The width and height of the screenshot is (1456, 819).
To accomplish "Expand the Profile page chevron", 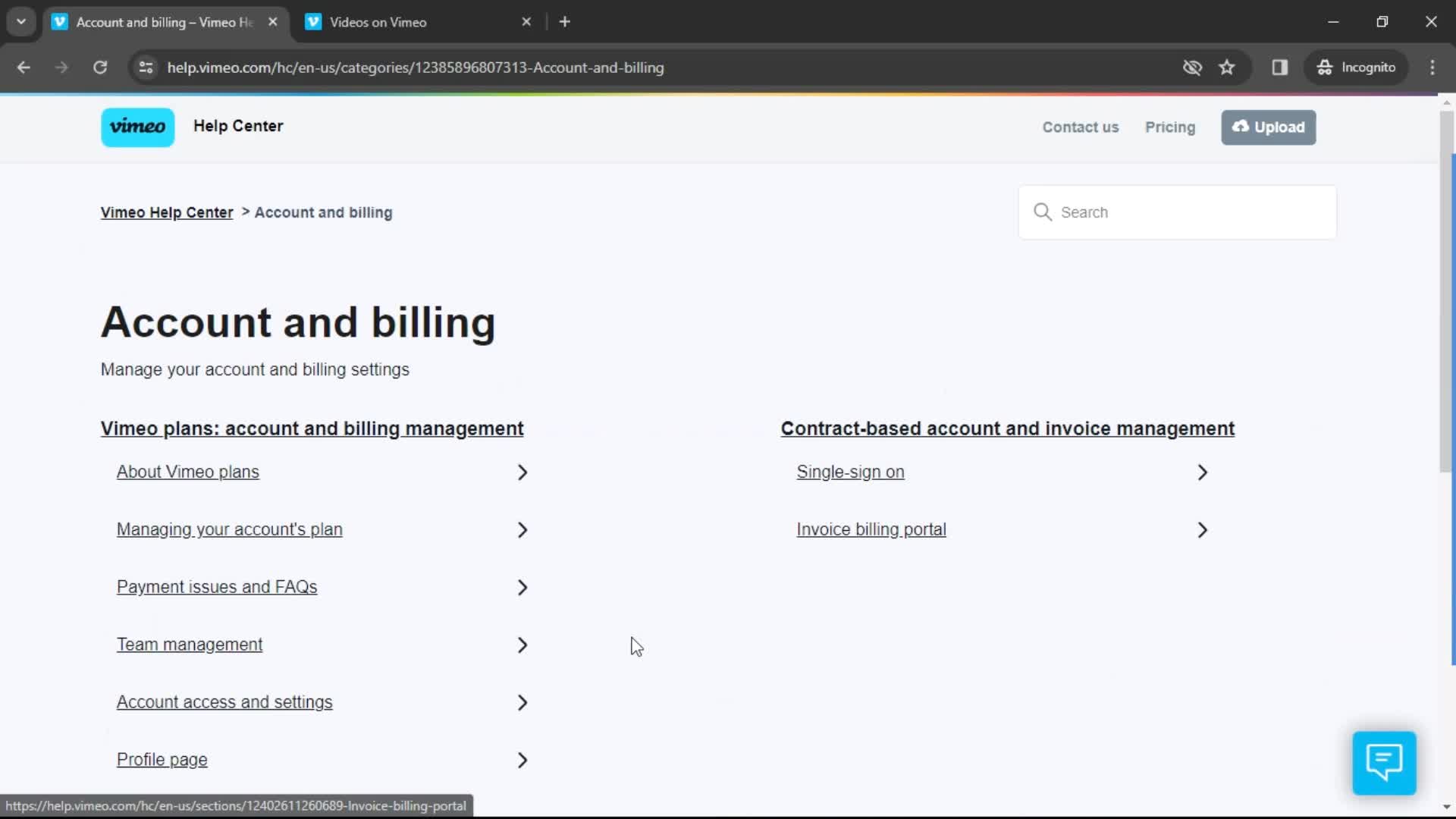I will (522, 761).
